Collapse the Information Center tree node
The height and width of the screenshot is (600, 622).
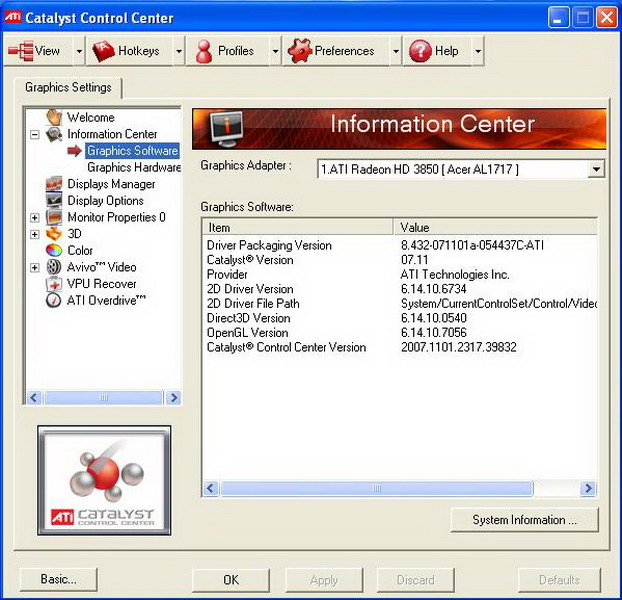pos(35,134)
